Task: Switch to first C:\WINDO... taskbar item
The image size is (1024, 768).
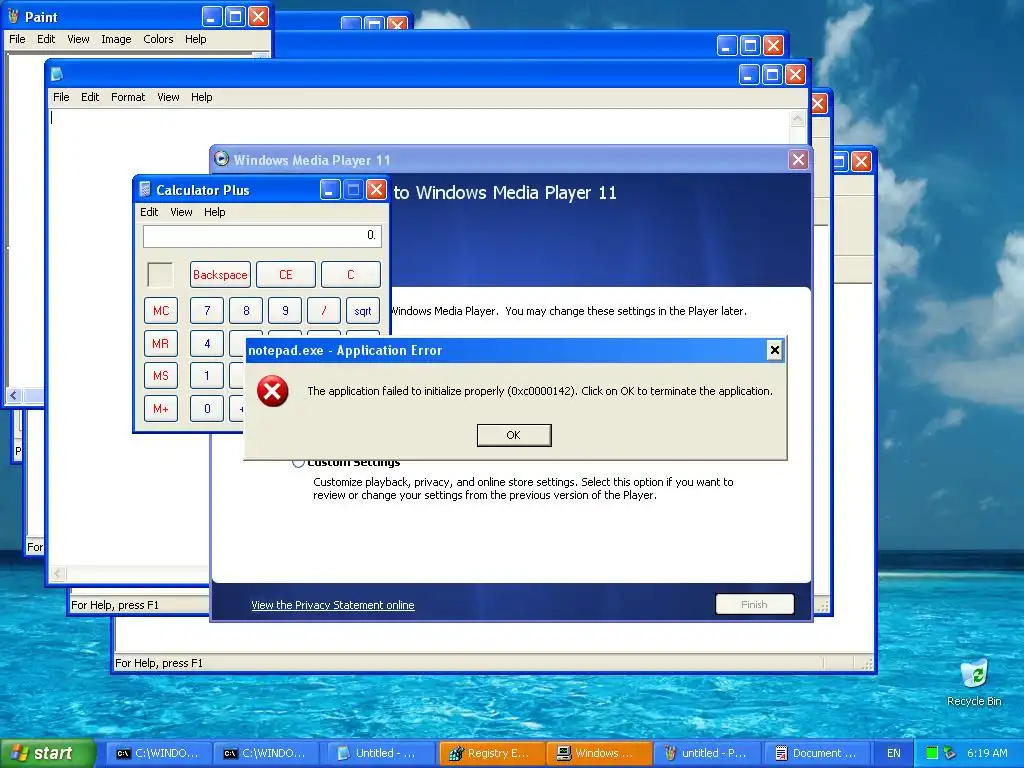Action: click(157, 753)
